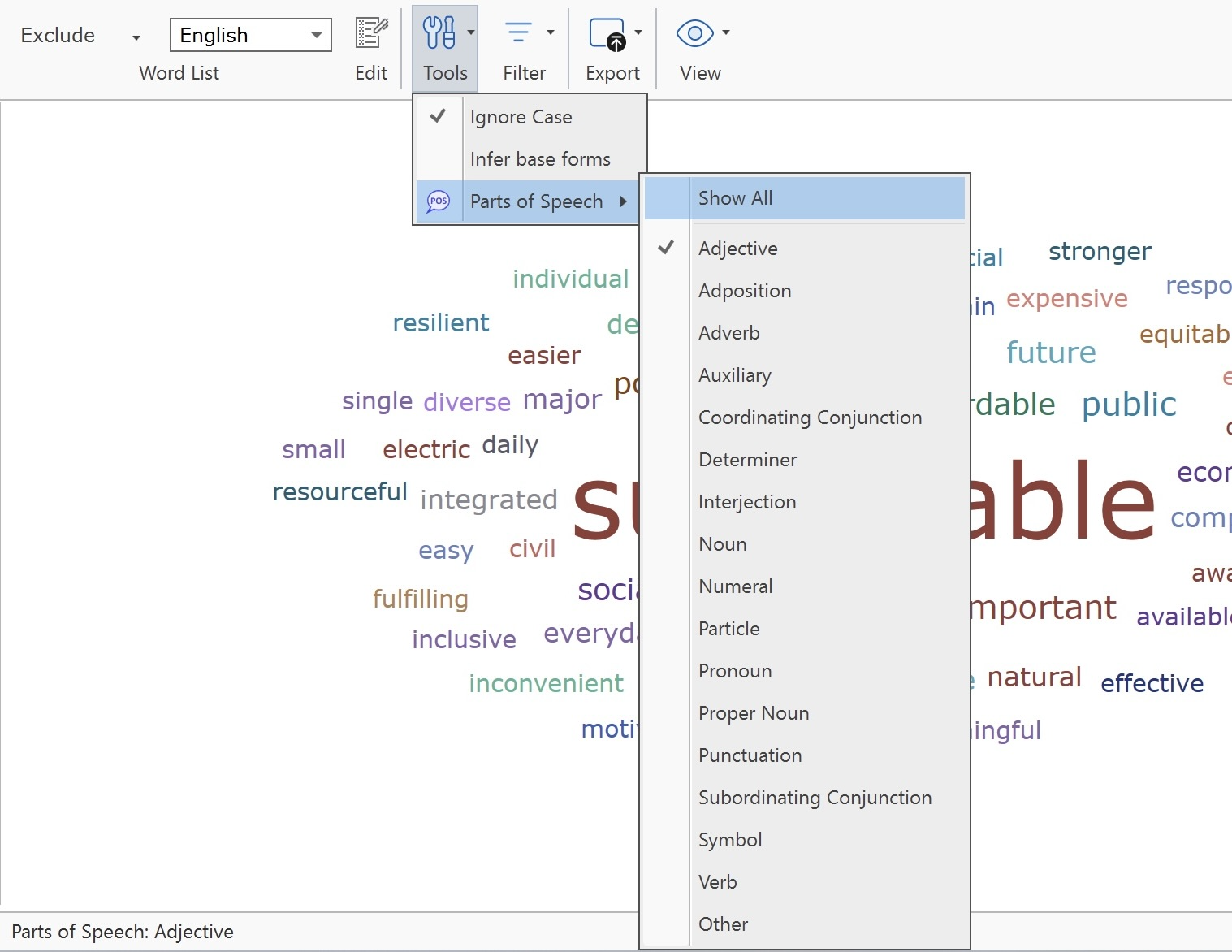1232x952 pixels.
Task: Choose Proper Noun from the menu
Action: click(x=754, y=712)
